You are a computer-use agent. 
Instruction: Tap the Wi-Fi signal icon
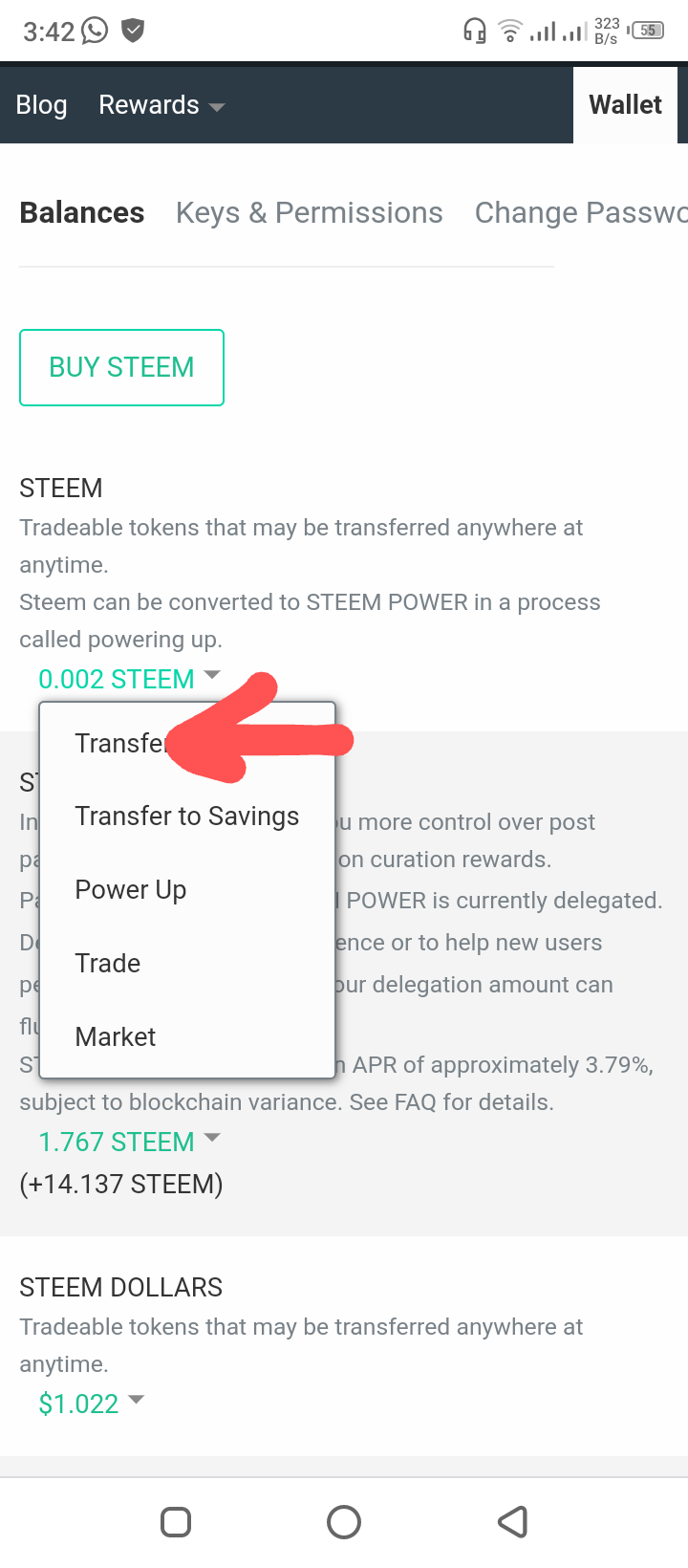[510, 33]
